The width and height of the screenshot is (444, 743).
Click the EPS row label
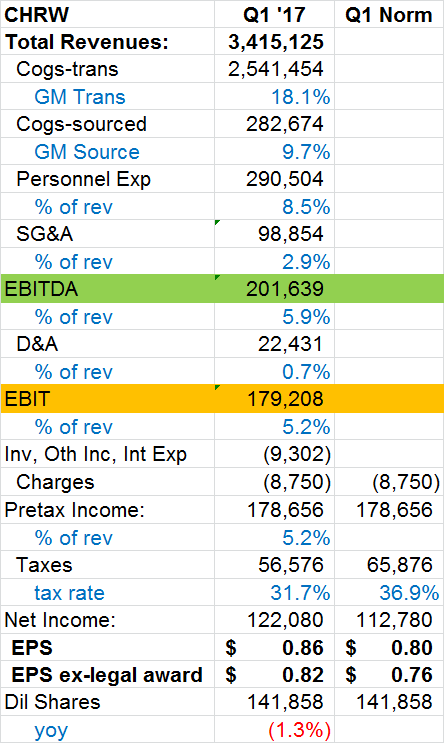tap(32, 648)
